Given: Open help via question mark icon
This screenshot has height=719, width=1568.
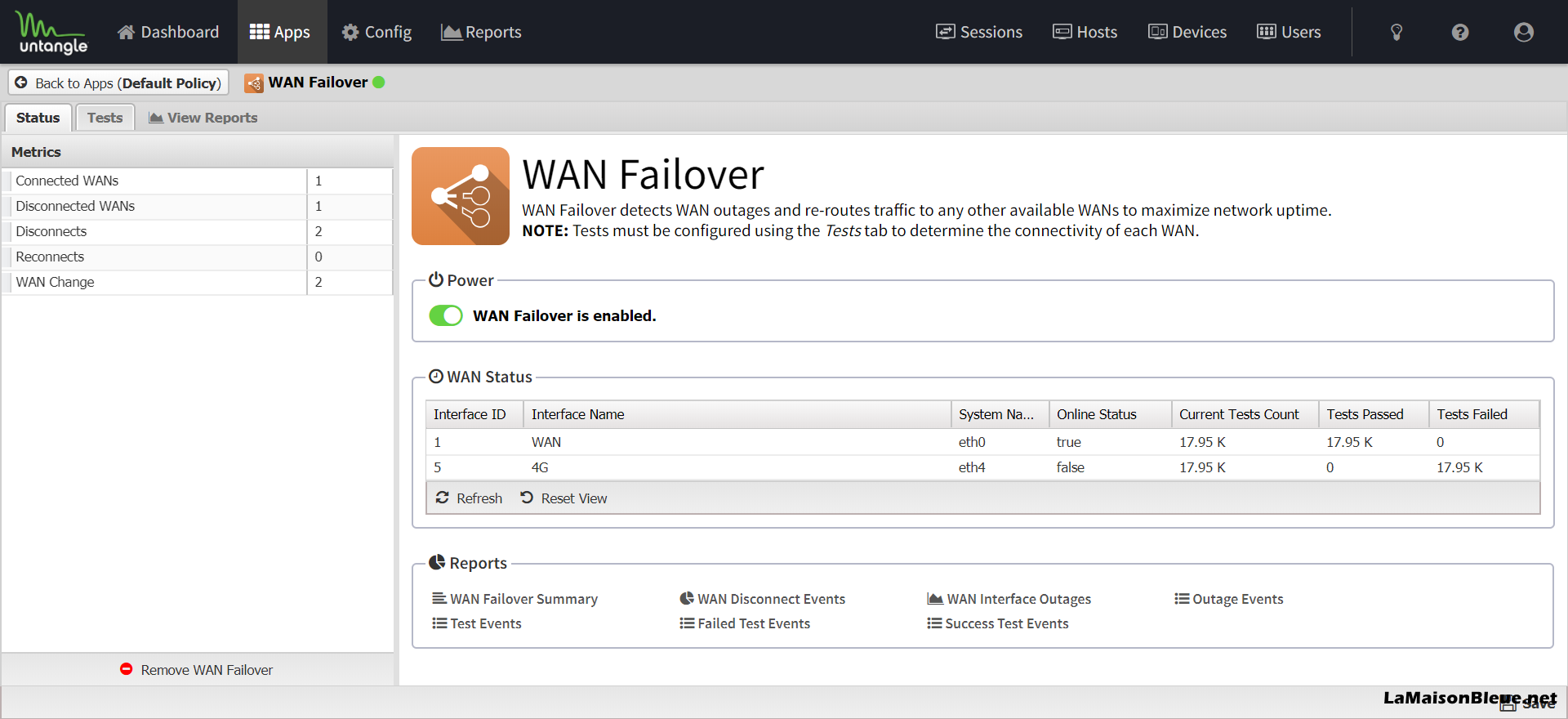Looking at the screenshot, I should (1460, 32).
